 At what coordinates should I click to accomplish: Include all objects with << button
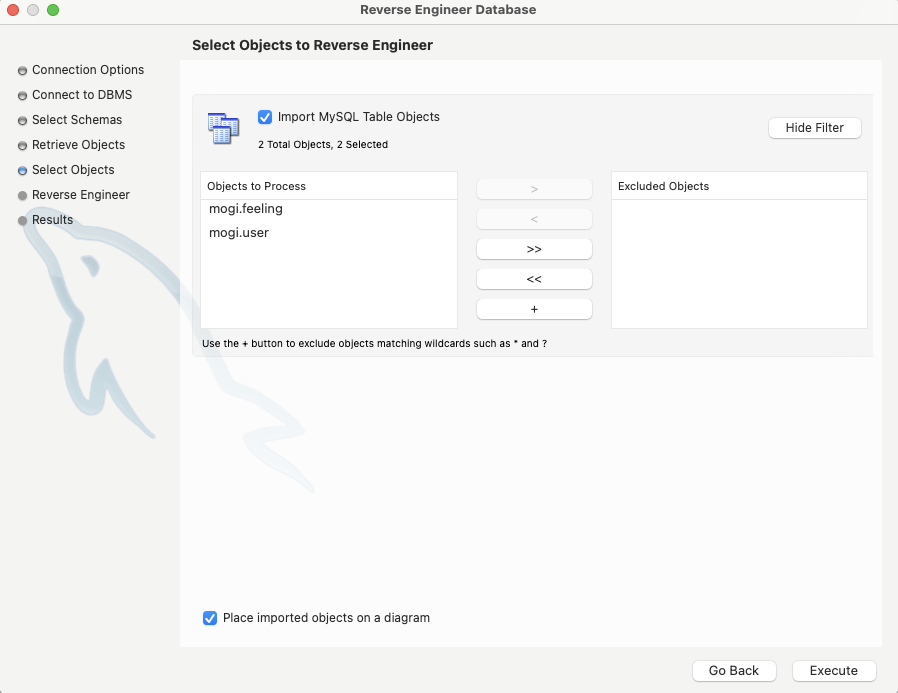[x=534, y=279]
